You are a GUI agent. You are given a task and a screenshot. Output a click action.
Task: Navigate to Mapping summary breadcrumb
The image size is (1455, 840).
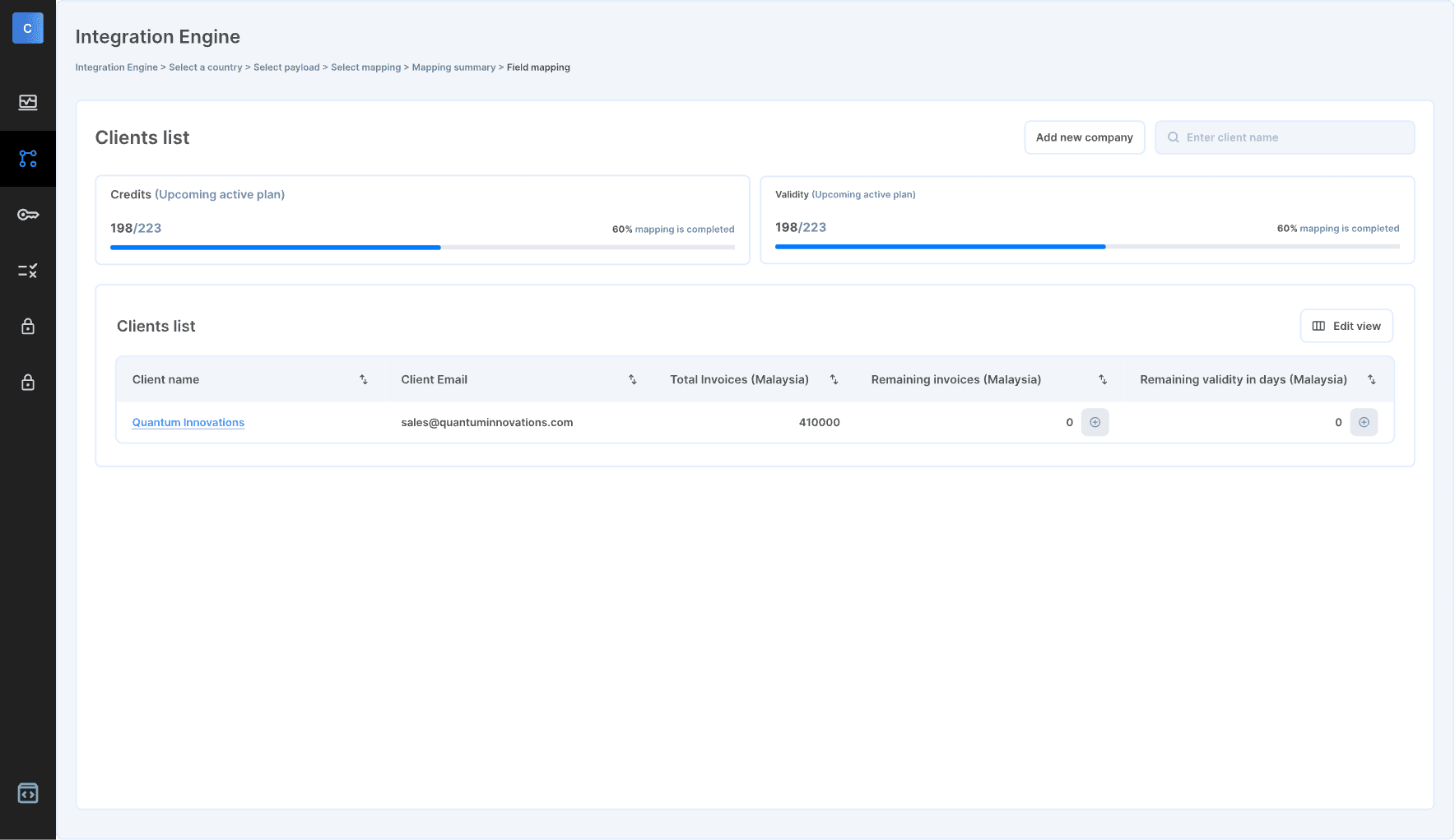coord(453,67)
